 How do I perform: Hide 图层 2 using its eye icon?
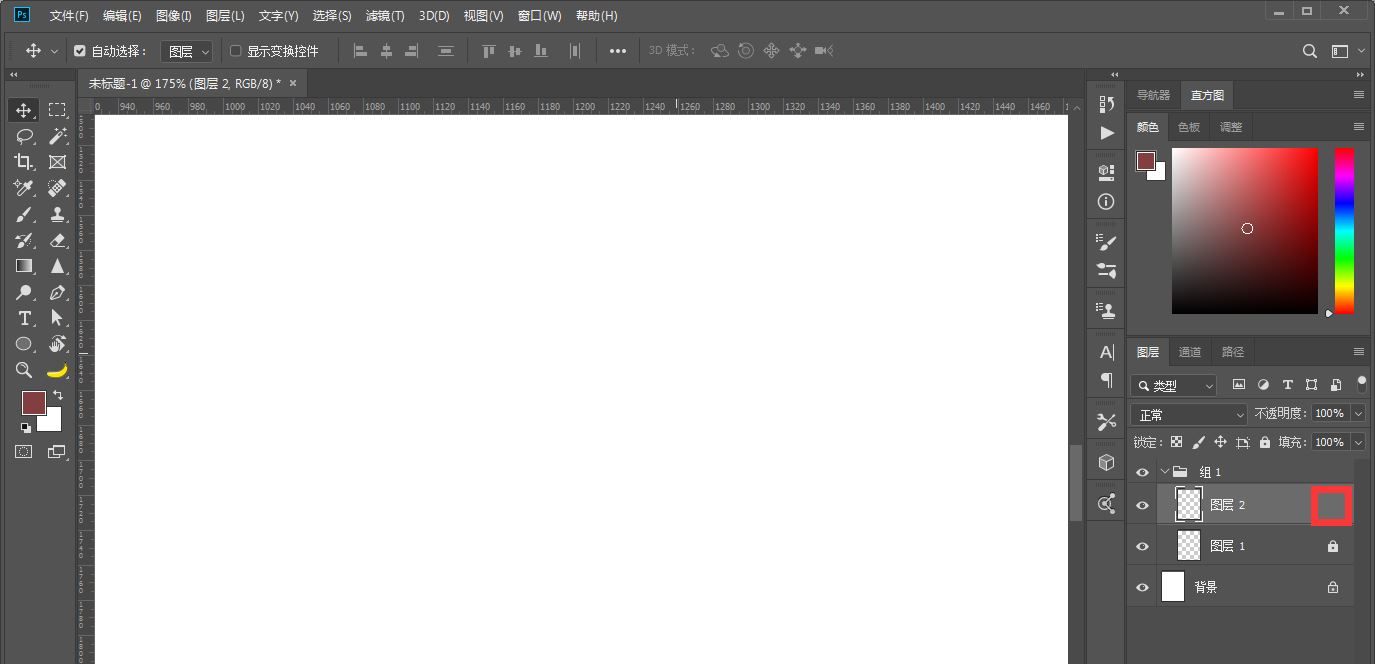pyautogui.click(x=1142, y=506)
